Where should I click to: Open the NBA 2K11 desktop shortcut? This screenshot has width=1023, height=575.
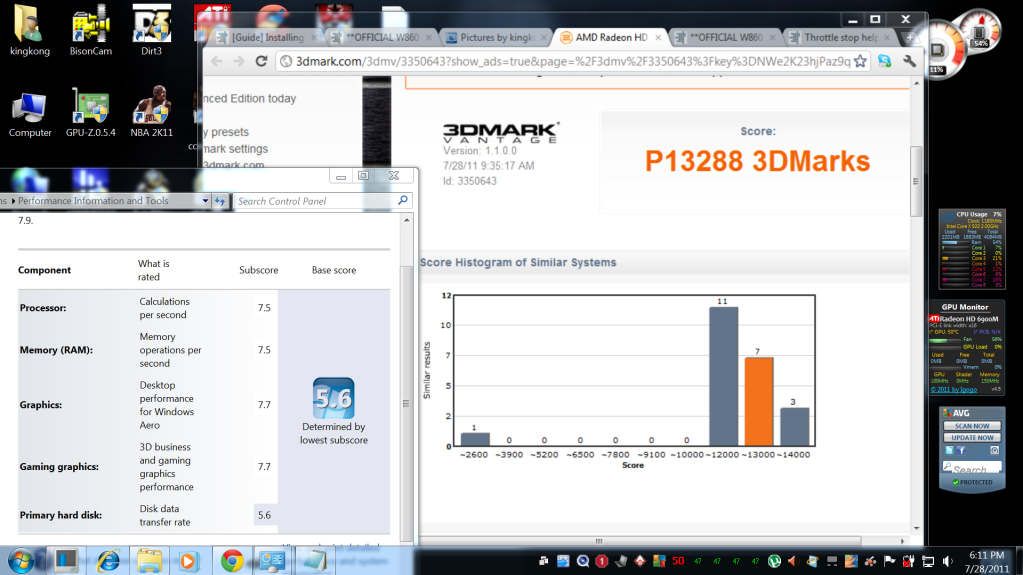(151, 112)
